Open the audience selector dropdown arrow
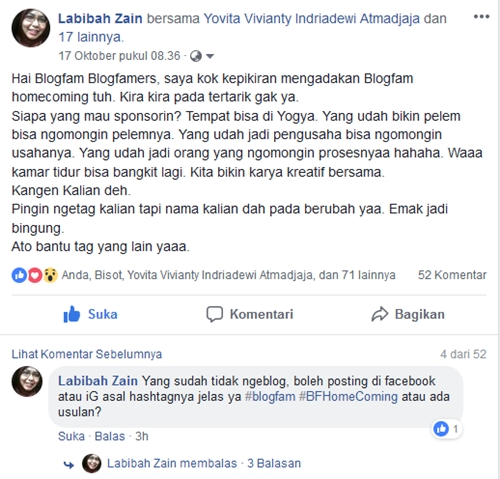This screenshot has height=479, width=500. coord(210,56)
